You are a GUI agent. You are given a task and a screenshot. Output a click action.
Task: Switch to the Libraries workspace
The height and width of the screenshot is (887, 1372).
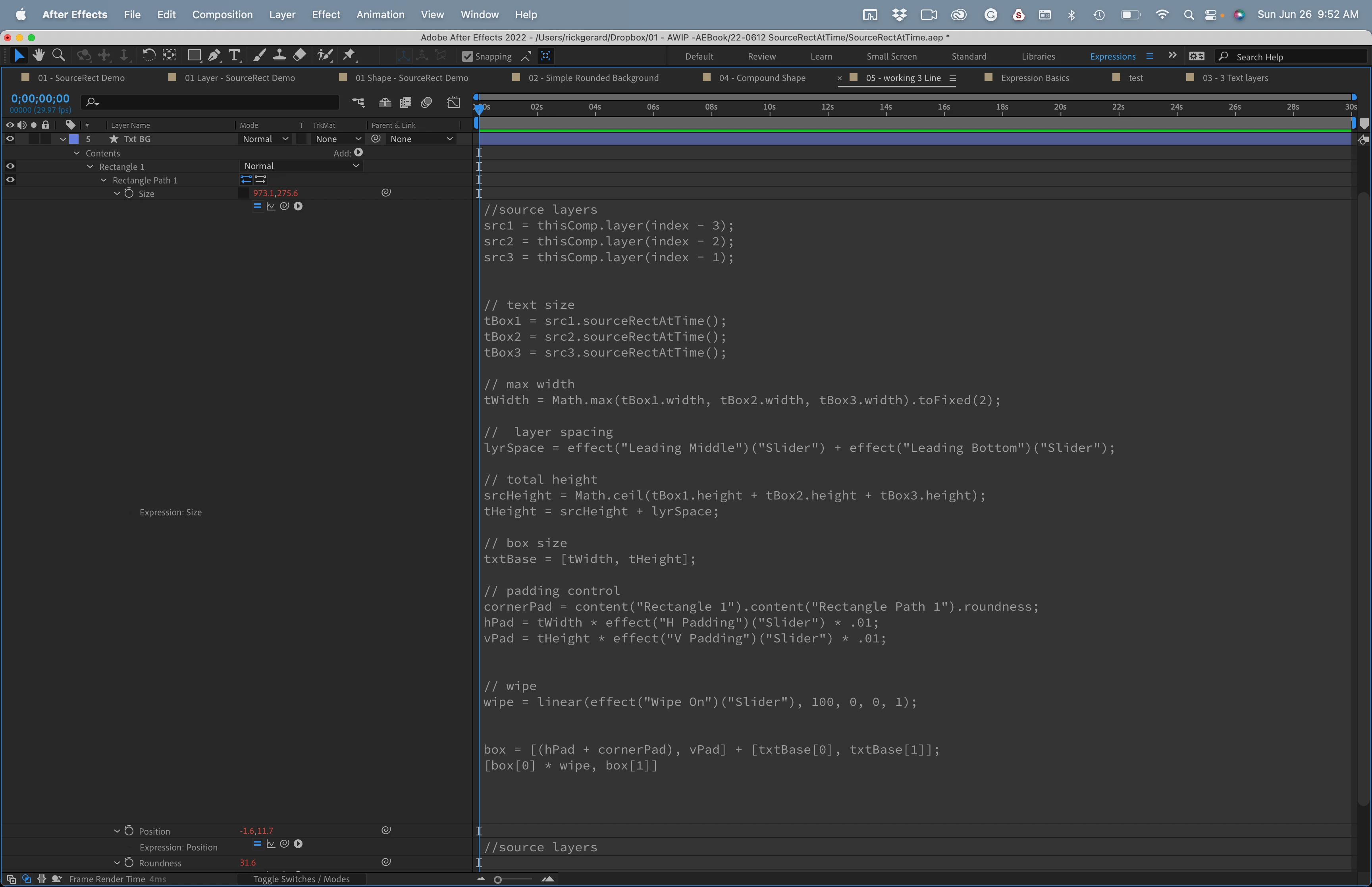tap(1037, 56)
